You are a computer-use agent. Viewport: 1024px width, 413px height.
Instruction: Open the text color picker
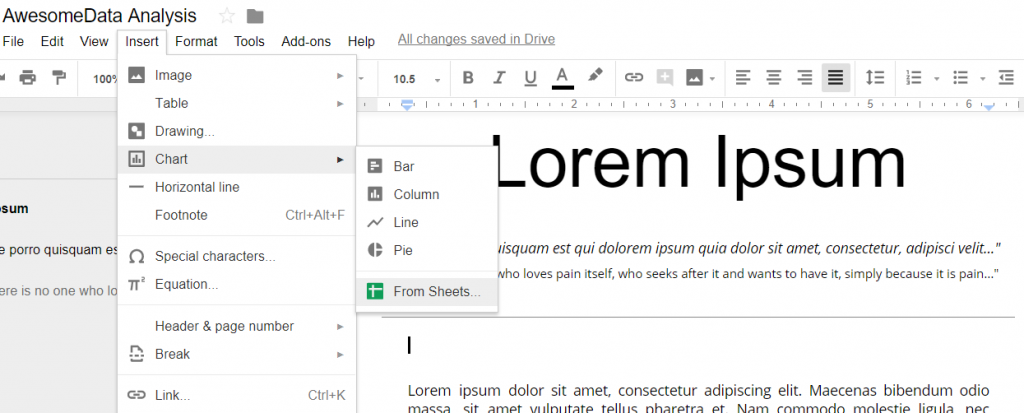click(x=562, y=78)
